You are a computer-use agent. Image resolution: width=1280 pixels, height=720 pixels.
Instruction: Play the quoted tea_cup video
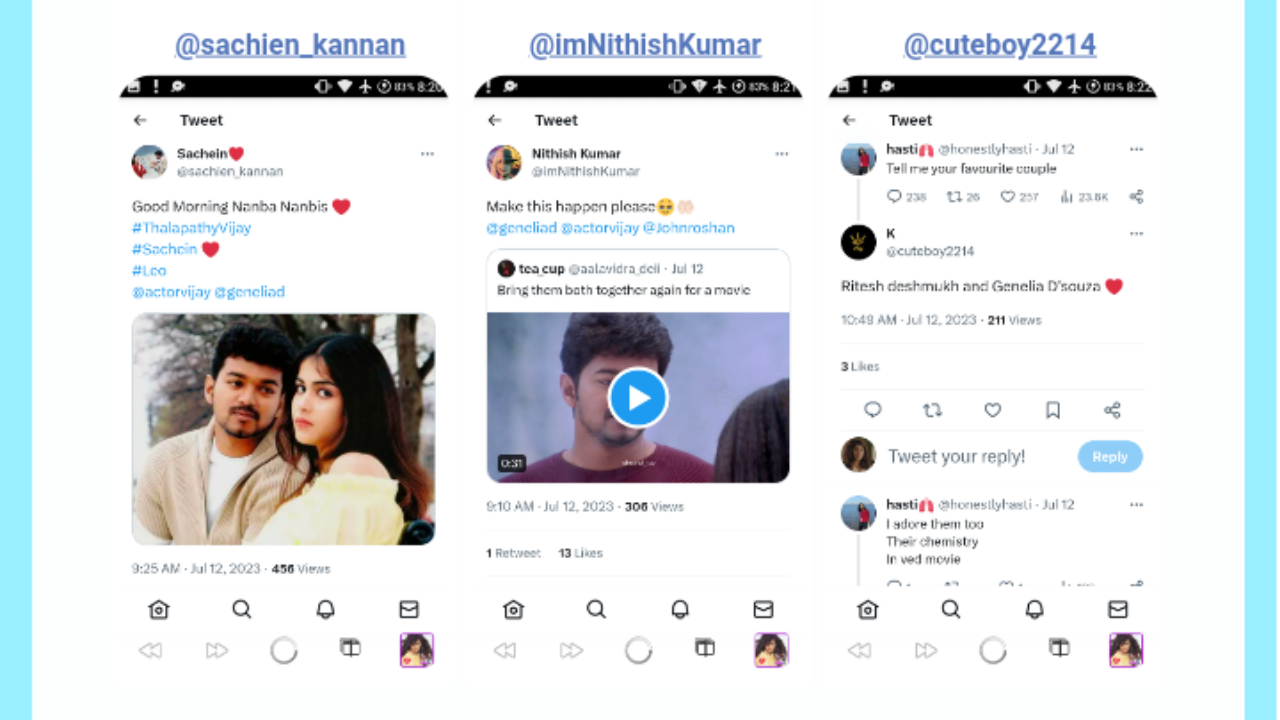click(637, 398)
